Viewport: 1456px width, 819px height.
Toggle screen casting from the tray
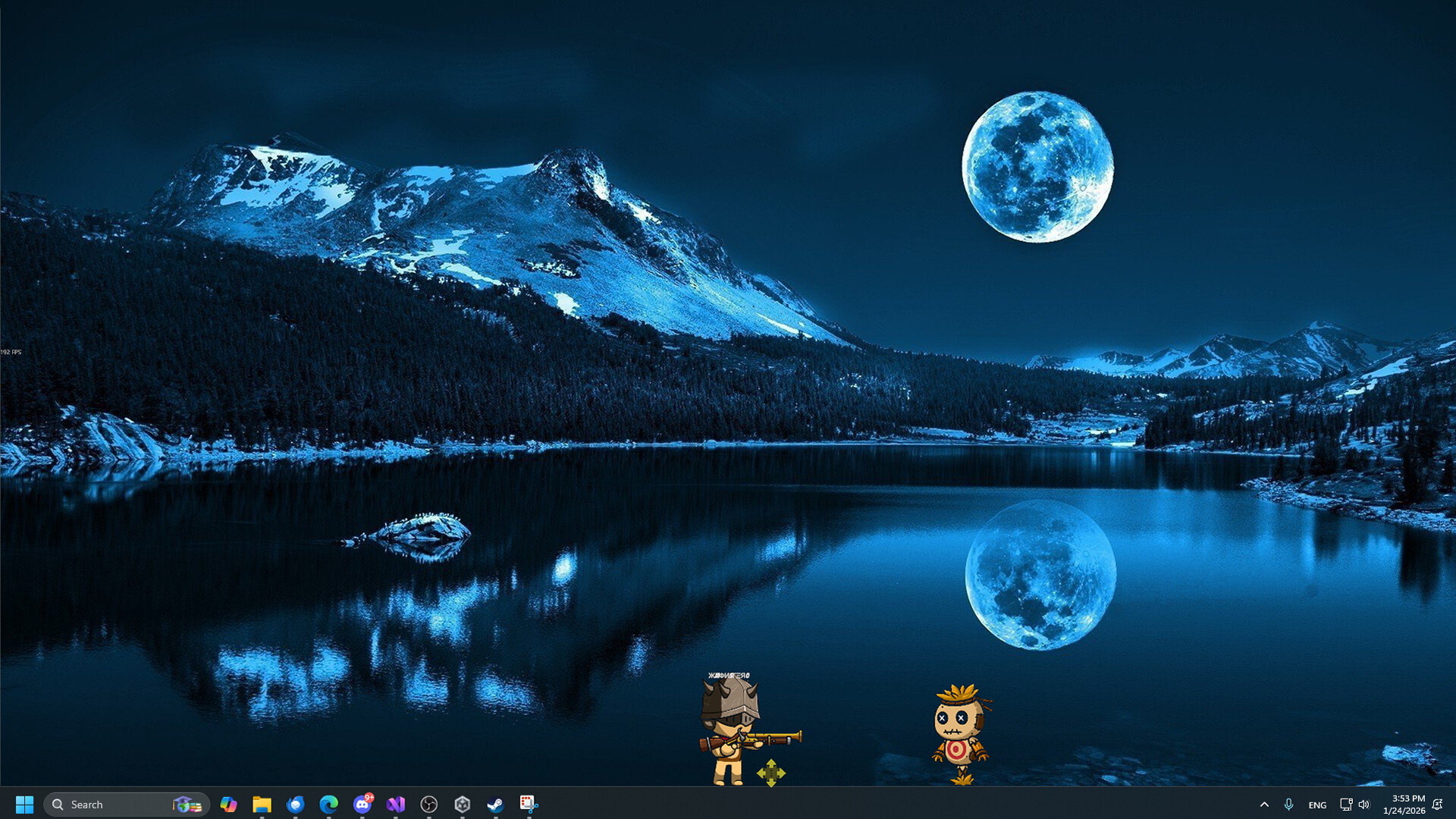coord(1345,804)
